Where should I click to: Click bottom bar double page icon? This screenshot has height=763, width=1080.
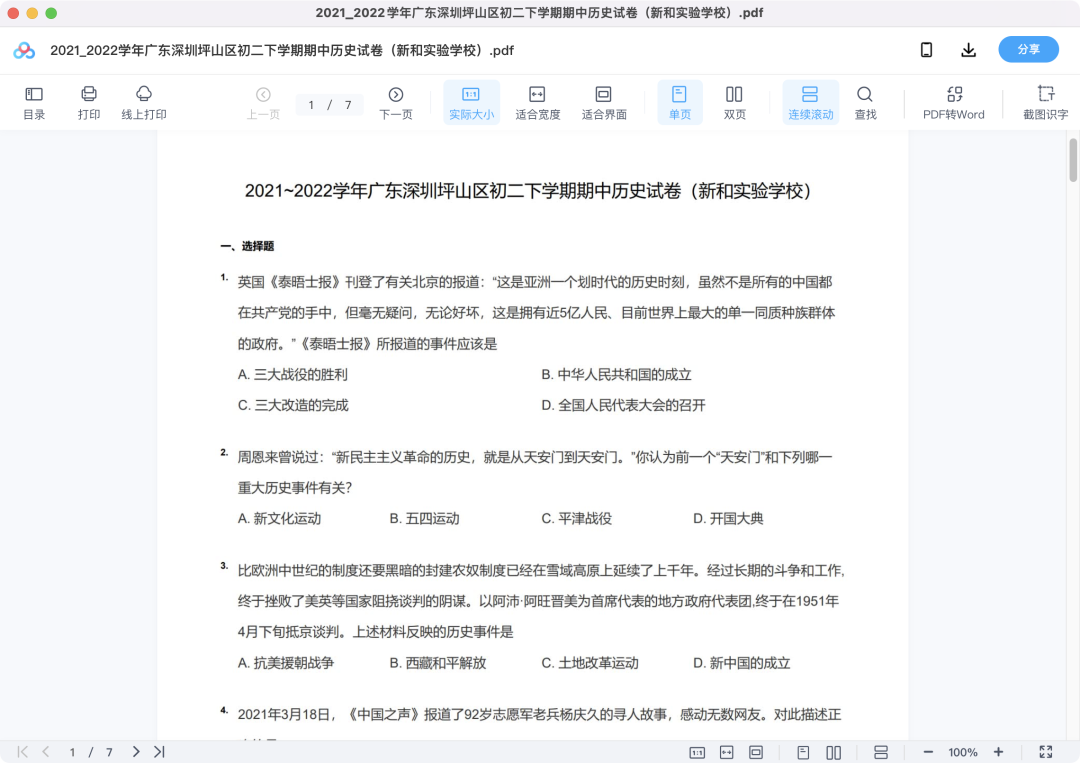point(833,753)
